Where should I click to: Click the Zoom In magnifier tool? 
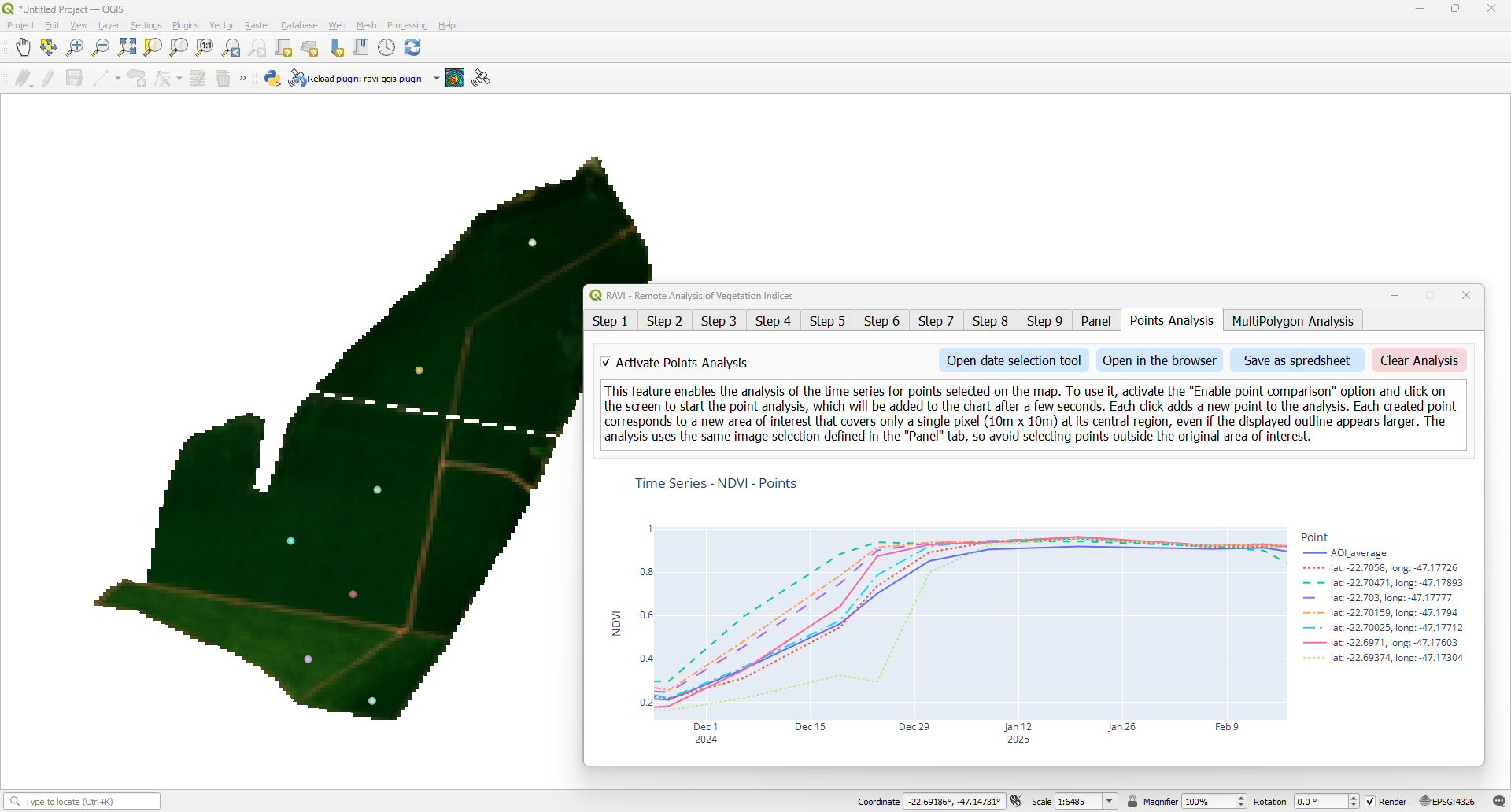point(75,48)
